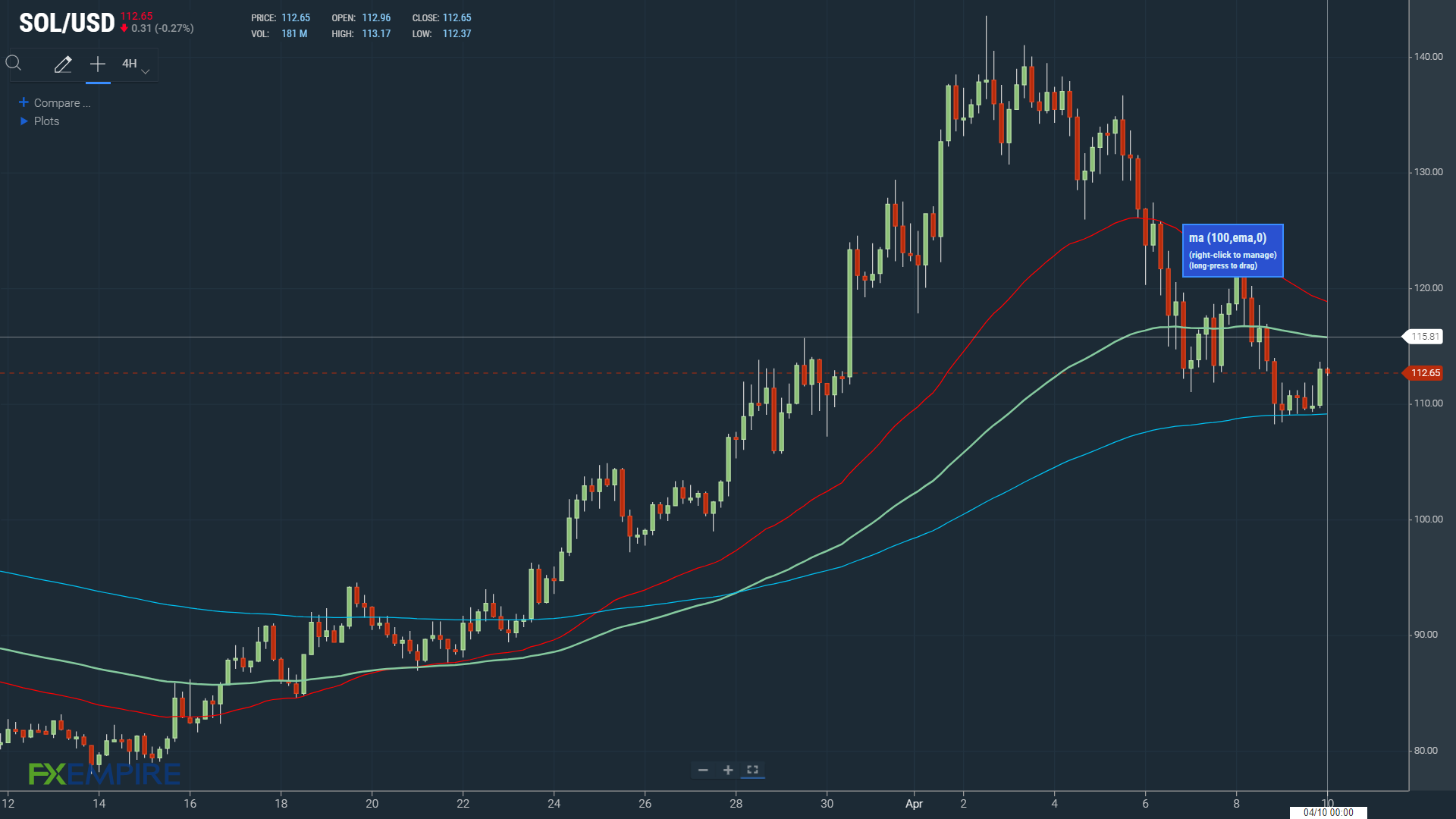Click the 0.31 (-0.27%) change text
Screen dimensions: 1456x819
162,29
